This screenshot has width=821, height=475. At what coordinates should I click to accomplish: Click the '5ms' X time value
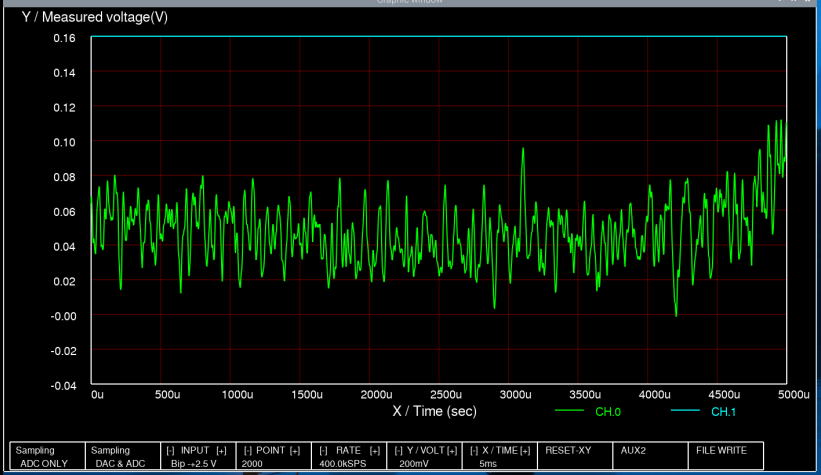pos(487,464)
